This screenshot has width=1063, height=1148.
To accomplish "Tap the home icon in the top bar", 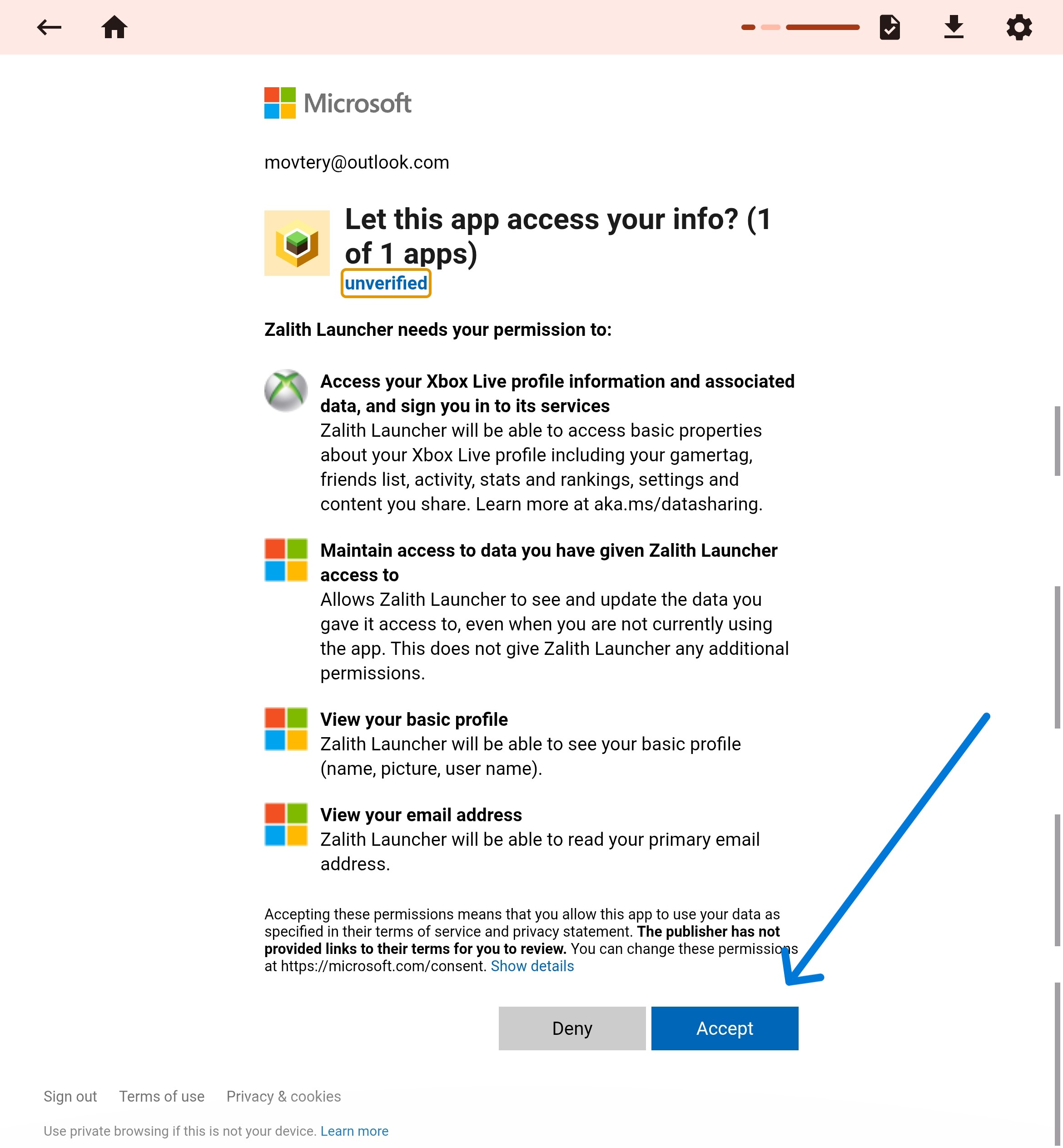I will [114, 27].
